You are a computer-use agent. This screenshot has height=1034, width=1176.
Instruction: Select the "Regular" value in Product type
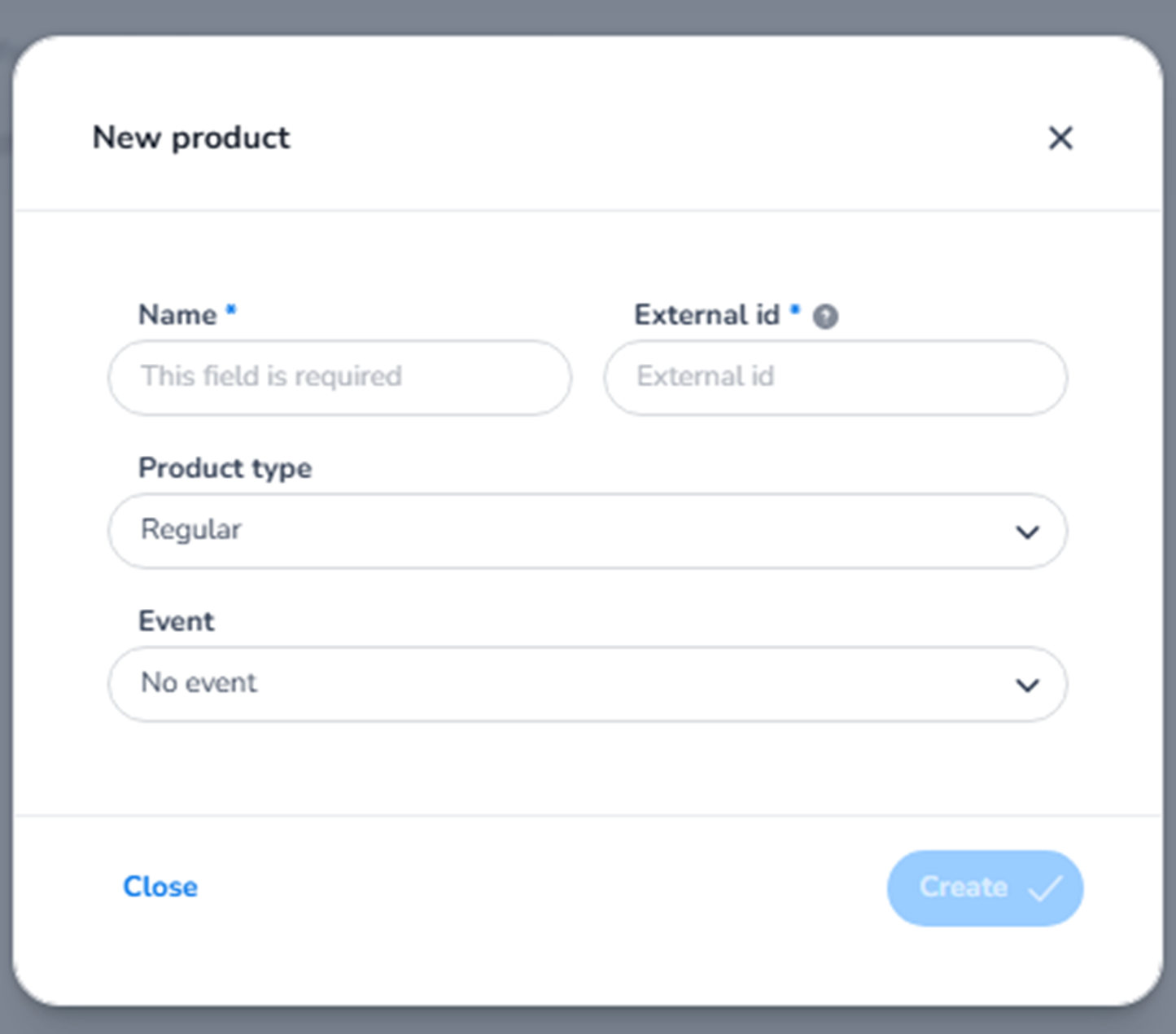pos(191,530)
